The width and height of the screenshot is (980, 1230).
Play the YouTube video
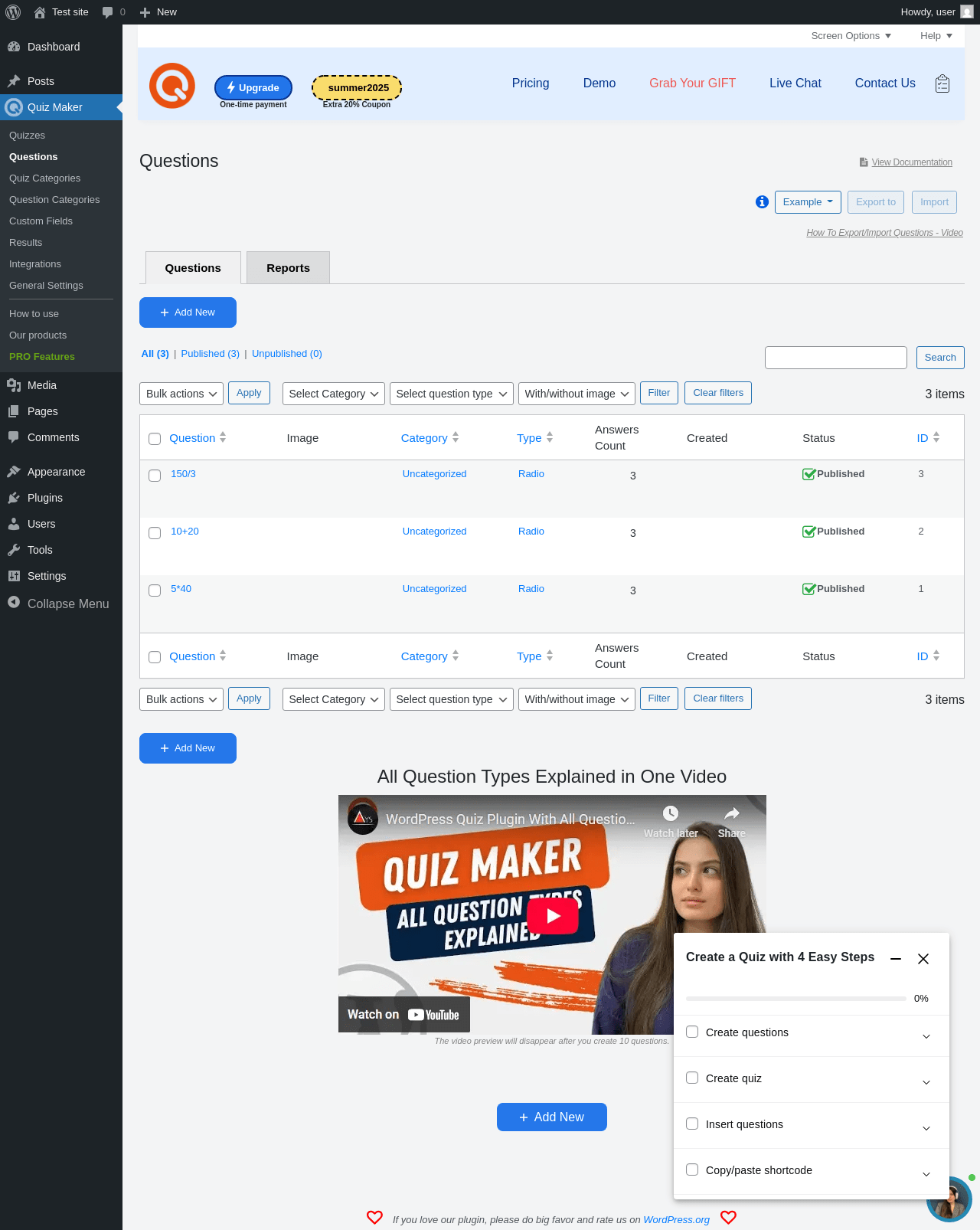click(x=552, y=915)
